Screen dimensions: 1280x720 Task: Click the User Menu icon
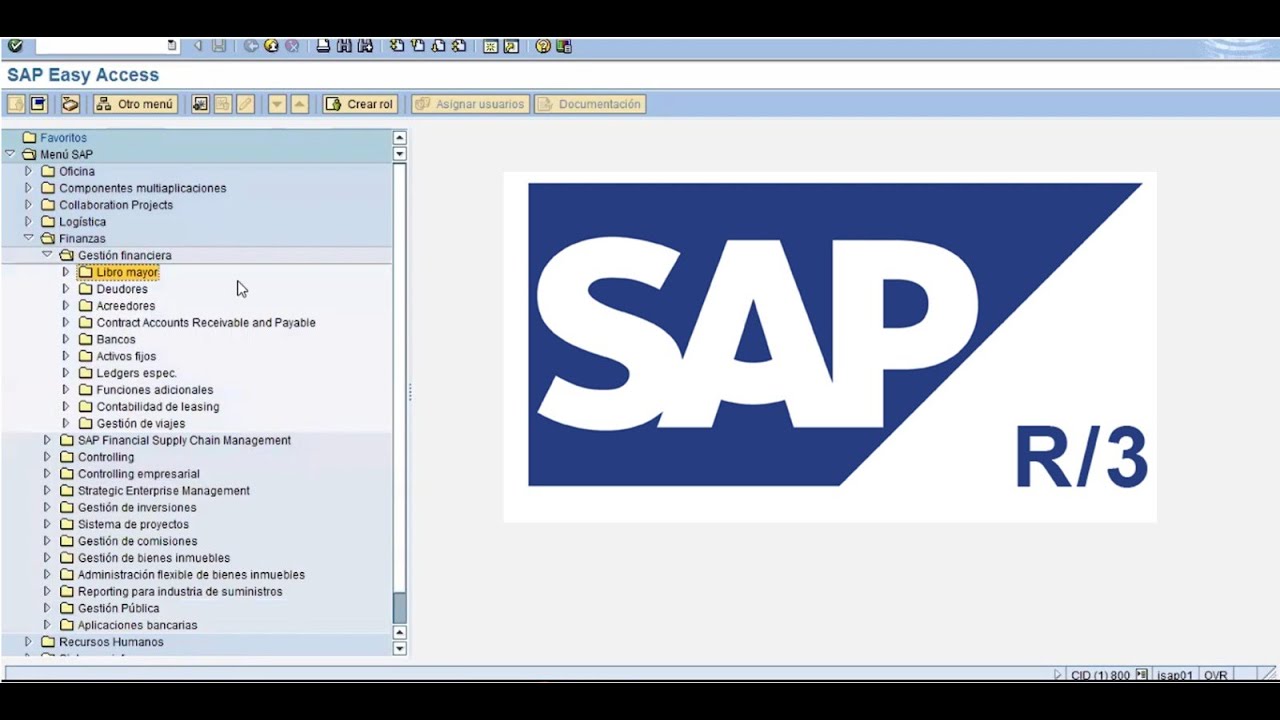click(x=16, y=104)
